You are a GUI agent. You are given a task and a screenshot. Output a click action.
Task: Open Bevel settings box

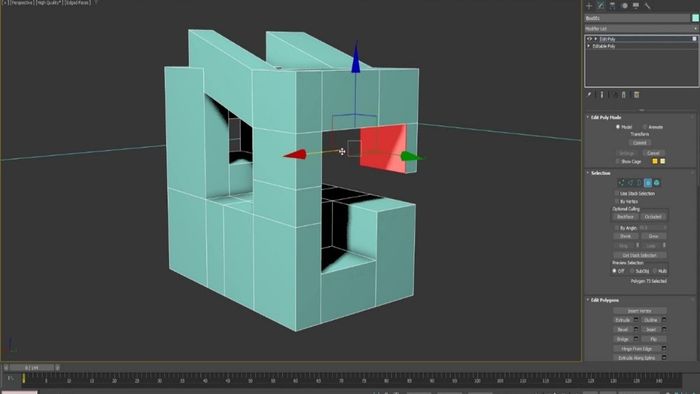point(636,329)
